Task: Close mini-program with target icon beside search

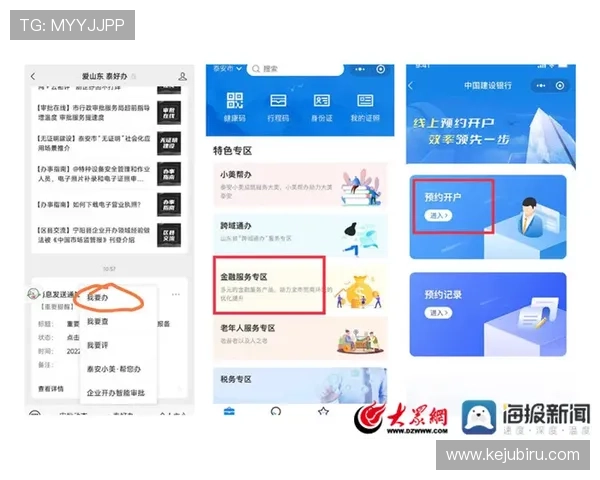Action: (381, 69)
